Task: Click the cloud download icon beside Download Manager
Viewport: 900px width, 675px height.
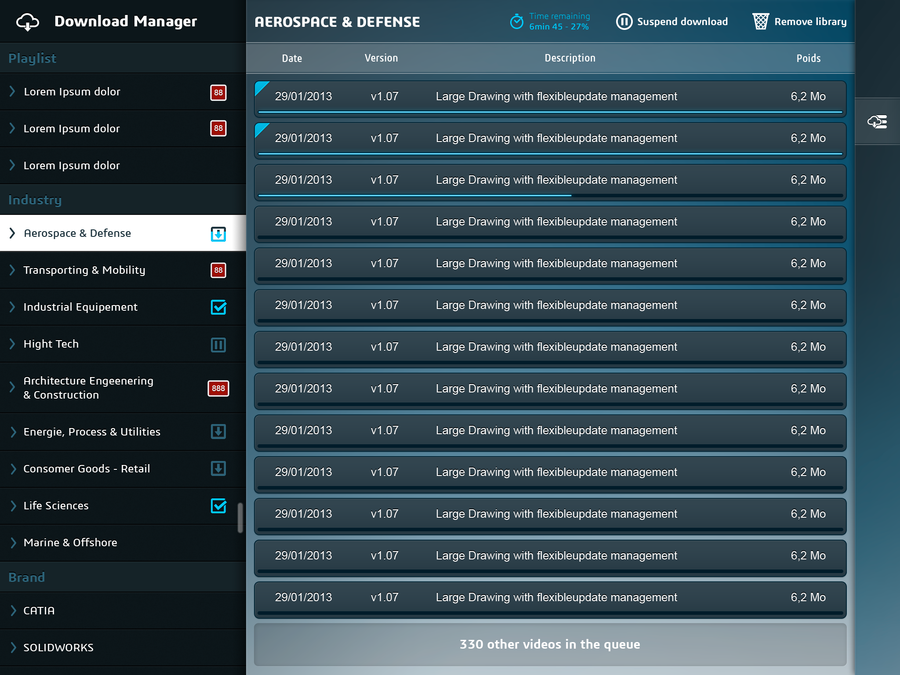Action: point(28,21)
